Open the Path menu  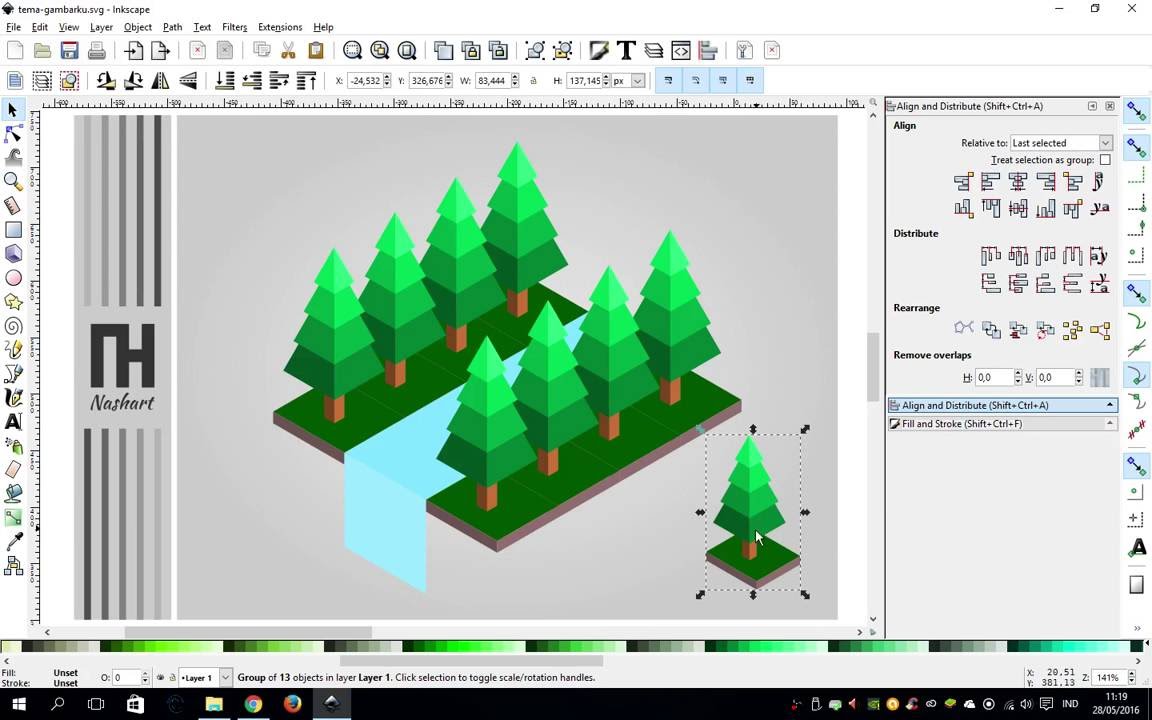173,26
